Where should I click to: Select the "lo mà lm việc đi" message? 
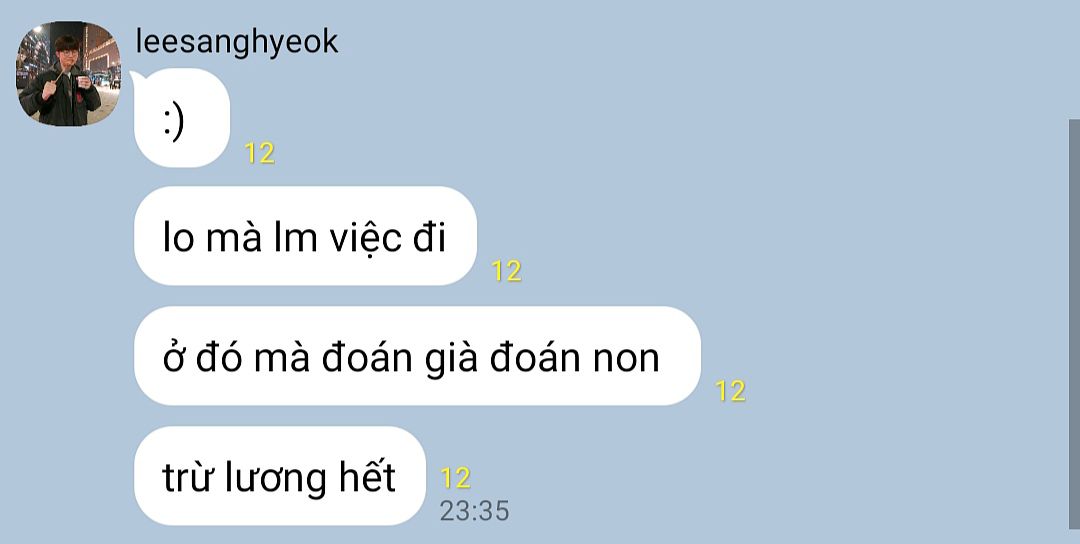[305, 236]
